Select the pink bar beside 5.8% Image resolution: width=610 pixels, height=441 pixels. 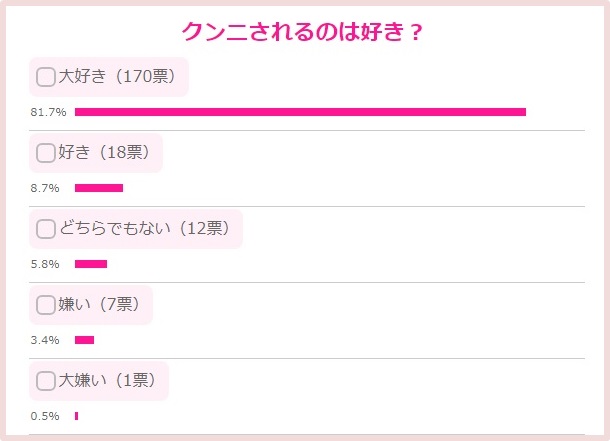coord(90,264)
